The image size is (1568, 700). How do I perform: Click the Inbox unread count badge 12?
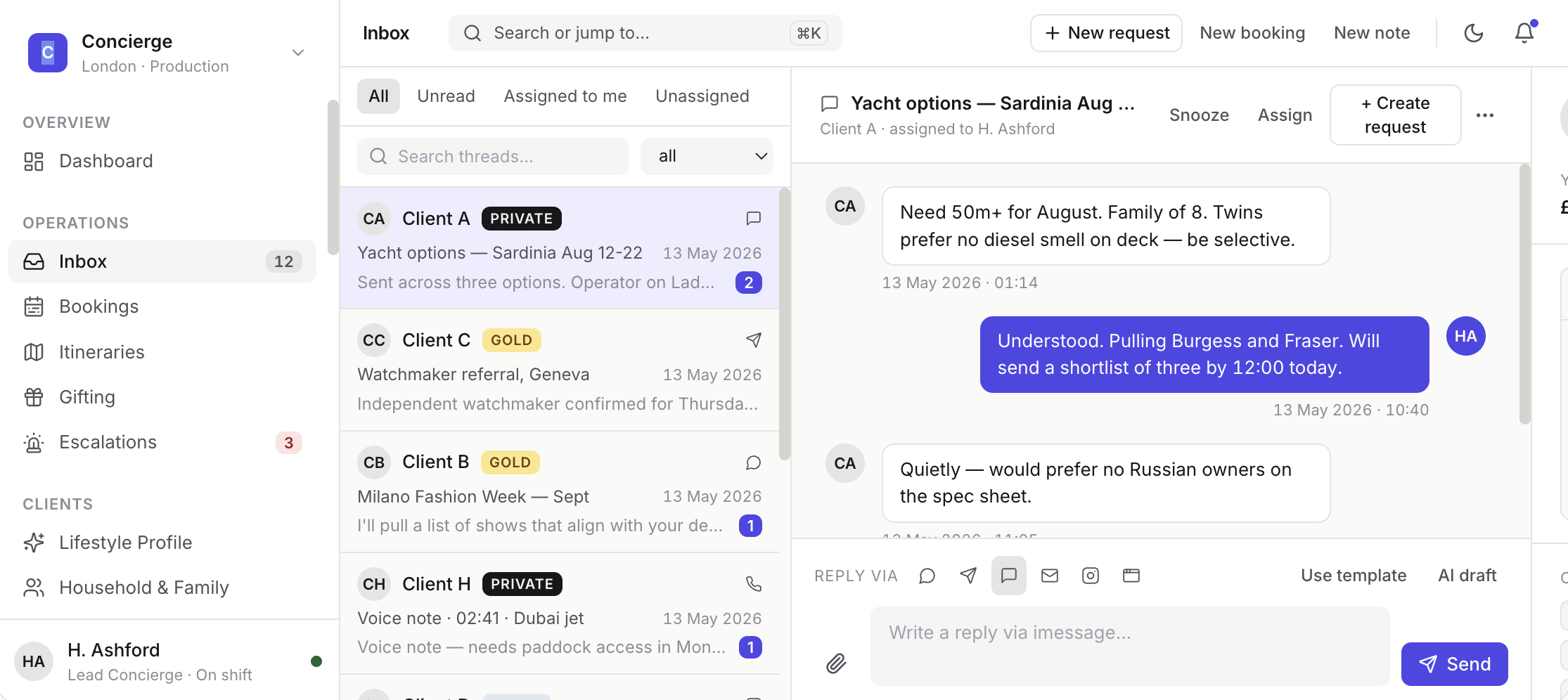[x=283, y=261]
